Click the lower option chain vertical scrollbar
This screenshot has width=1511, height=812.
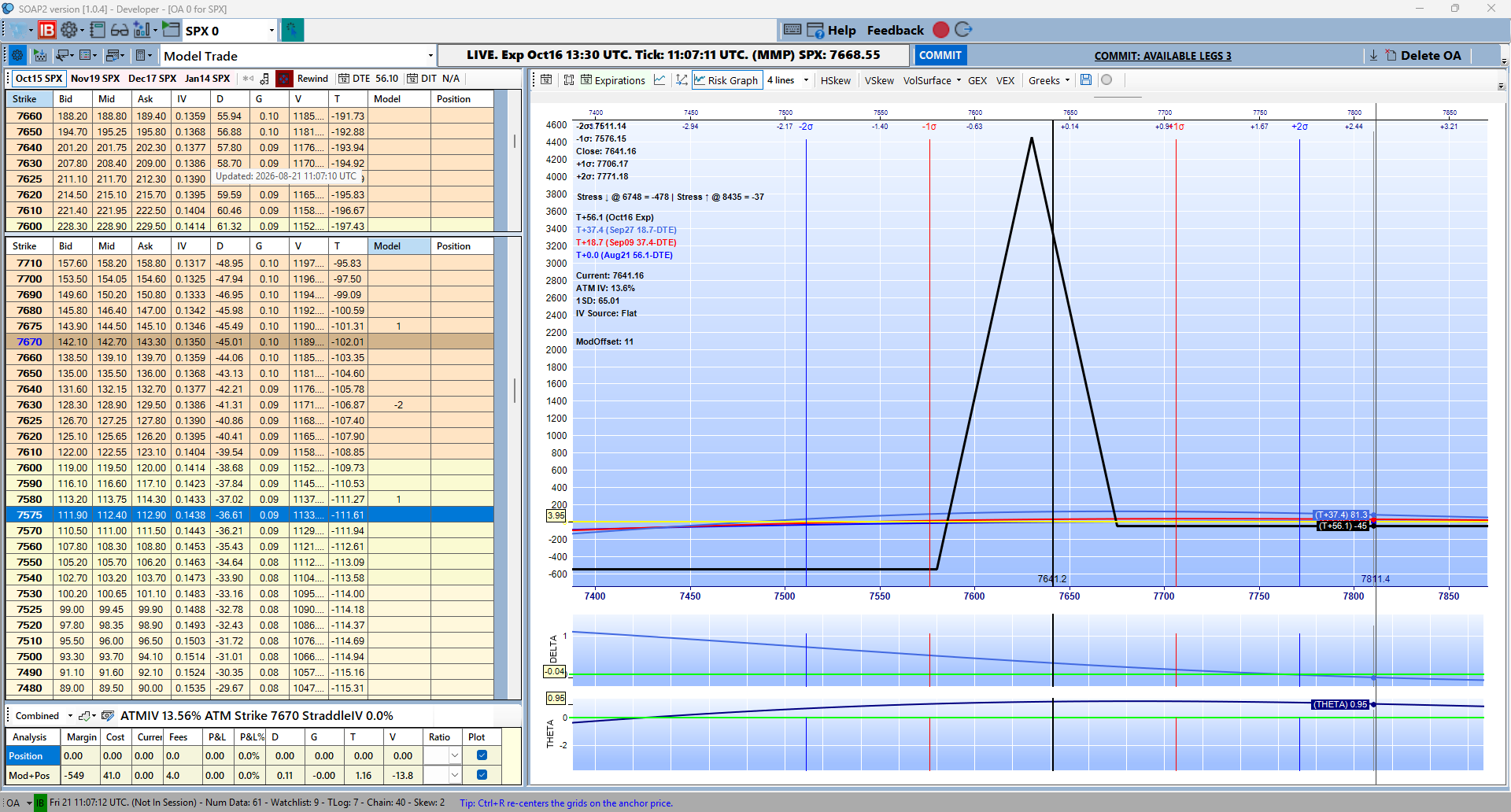[x=515, y=467]
